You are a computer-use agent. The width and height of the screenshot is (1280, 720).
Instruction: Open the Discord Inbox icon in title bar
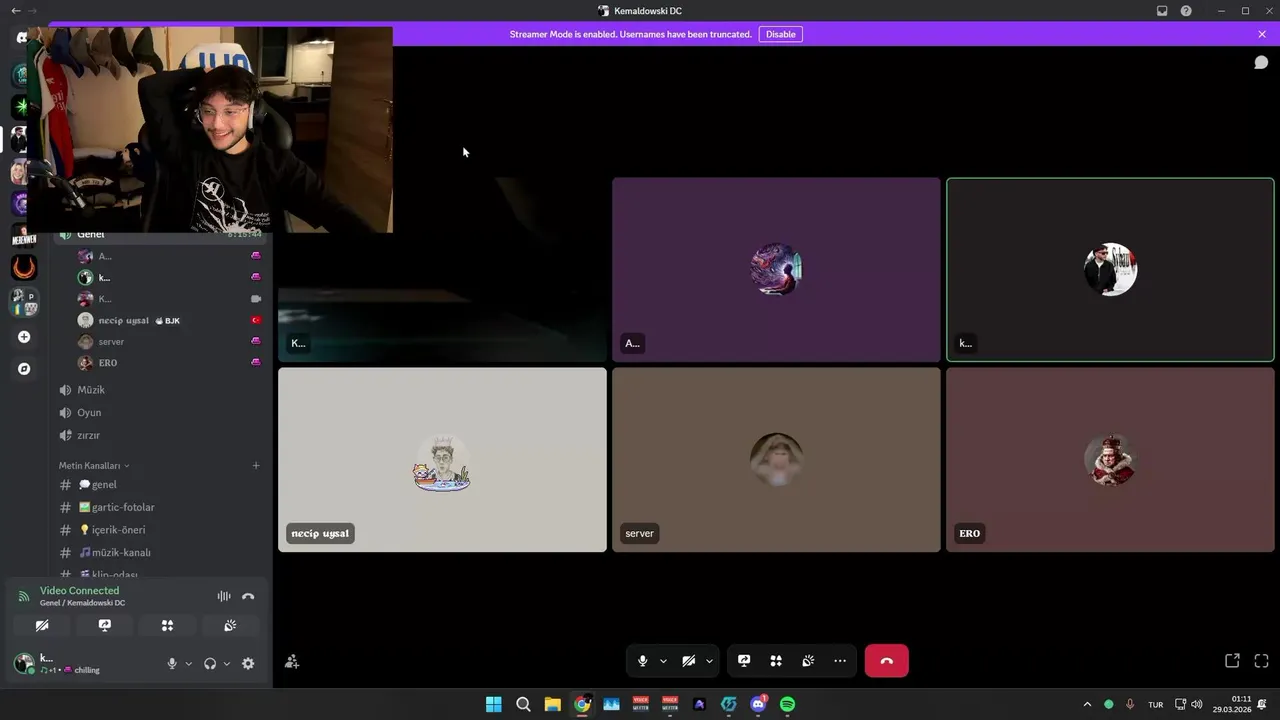tap(1162, 11)
